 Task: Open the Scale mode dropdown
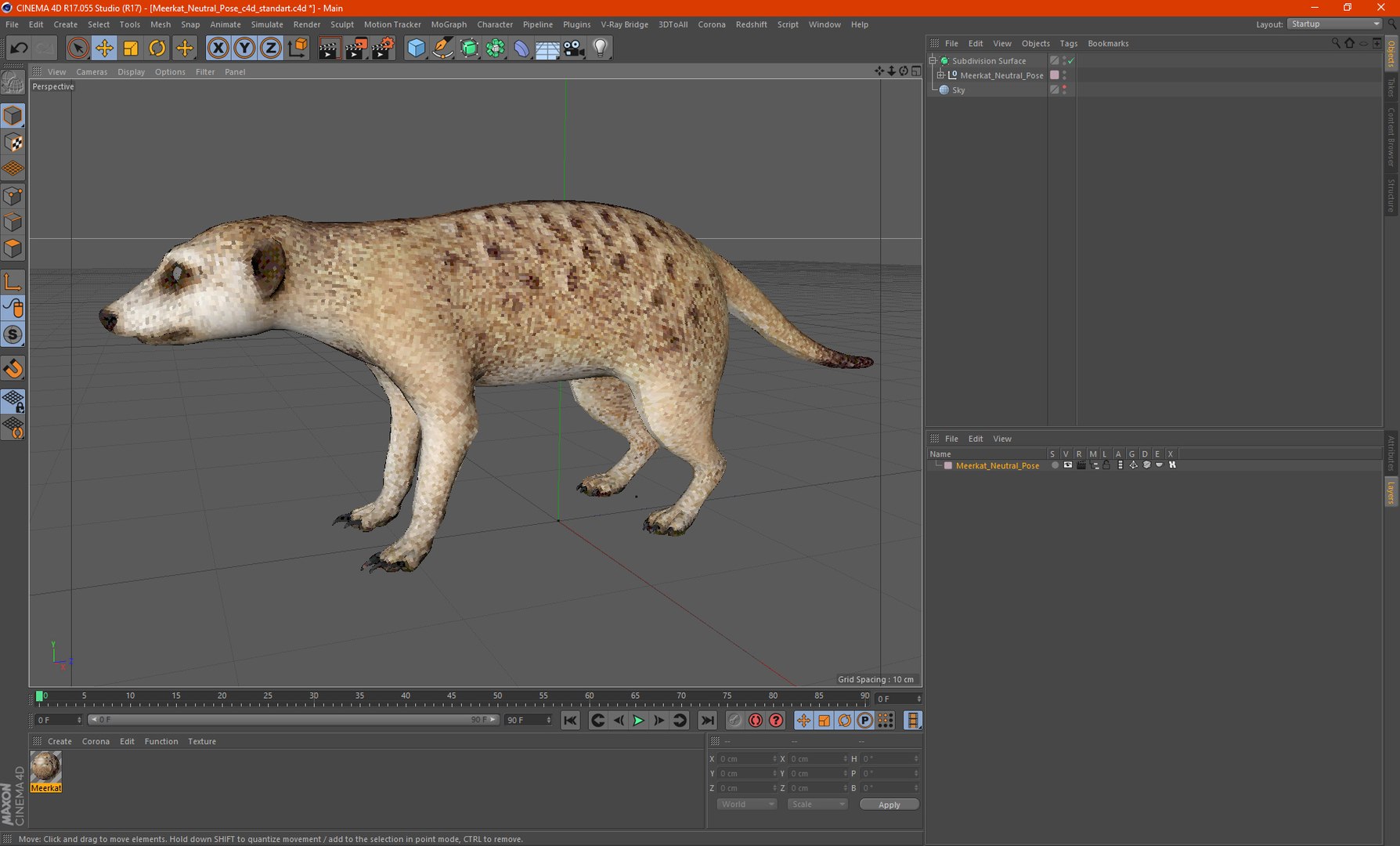pyautogui.click(x=817, y=804)
